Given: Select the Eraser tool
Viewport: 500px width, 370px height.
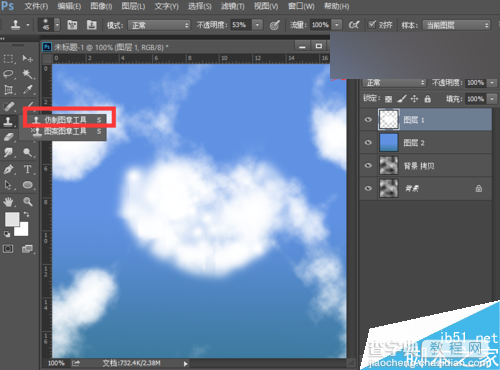Looking at the screenshot, I should click(x=8, y=137).
